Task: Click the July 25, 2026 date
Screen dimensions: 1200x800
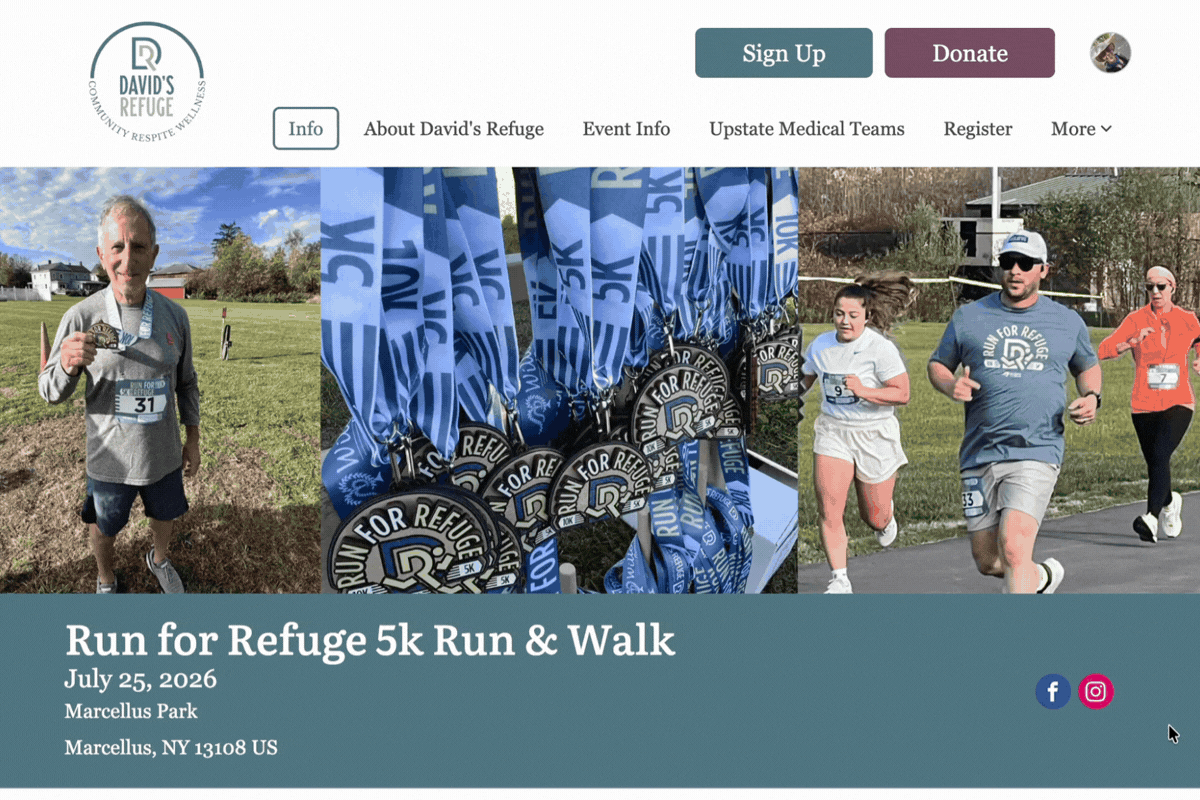Action: click(141, 680)
